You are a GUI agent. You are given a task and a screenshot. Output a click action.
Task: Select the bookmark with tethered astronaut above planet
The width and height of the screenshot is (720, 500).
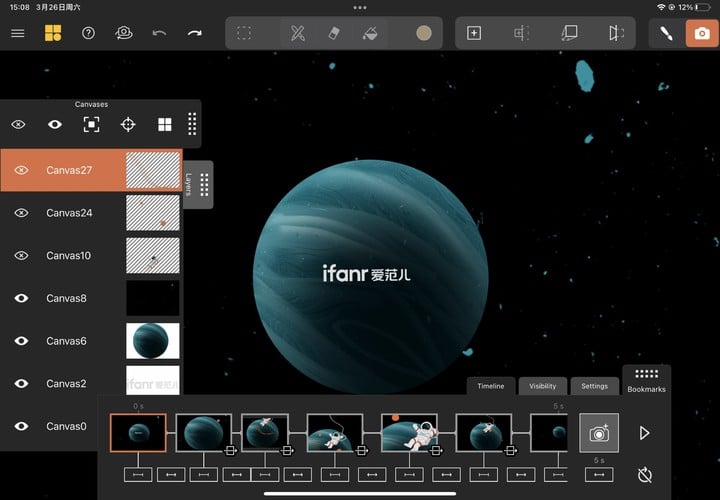pyautogui.click(x=335, y=433)
